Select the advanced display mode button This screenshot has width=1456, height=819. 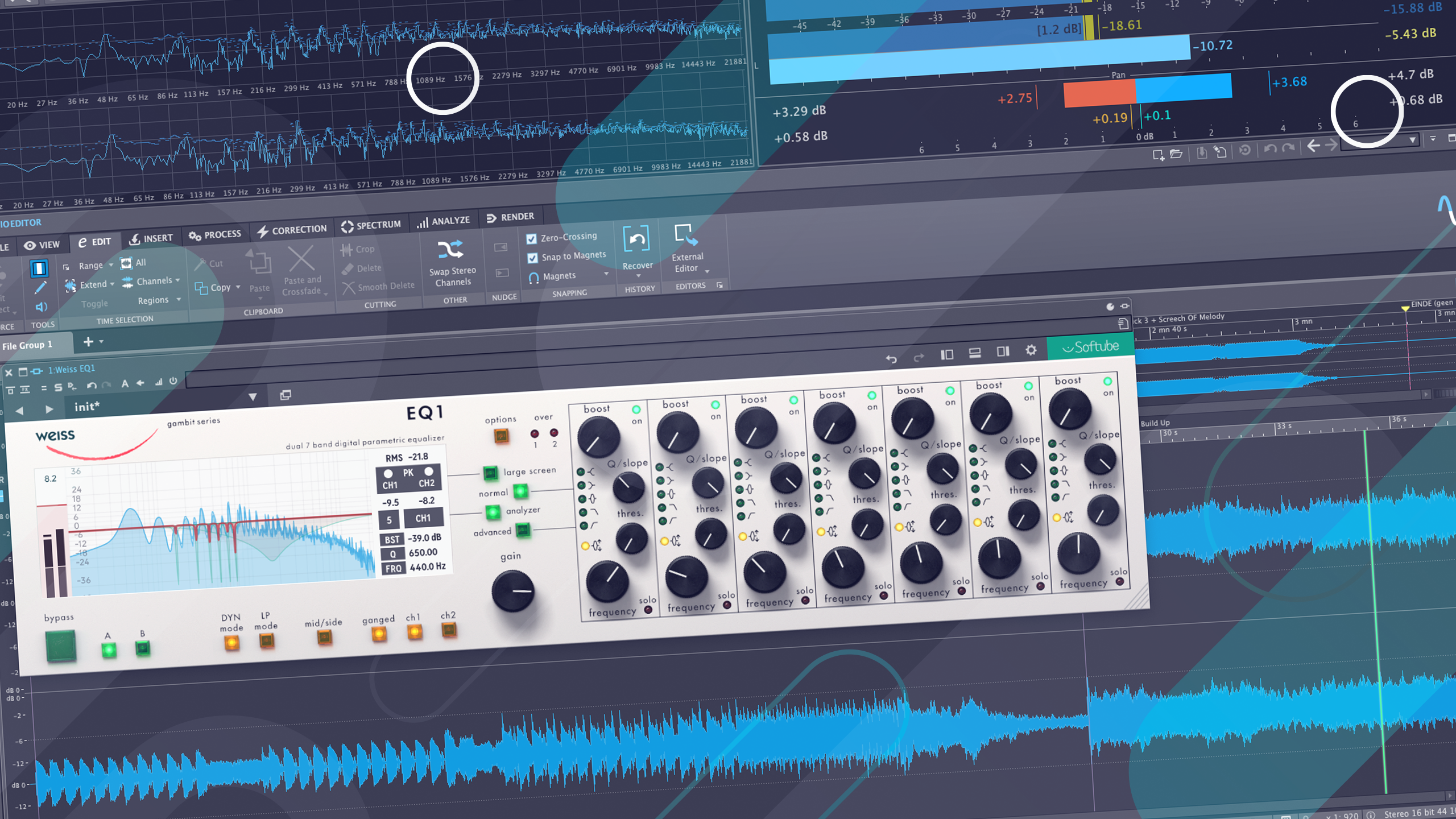click(x=523, y=531)
